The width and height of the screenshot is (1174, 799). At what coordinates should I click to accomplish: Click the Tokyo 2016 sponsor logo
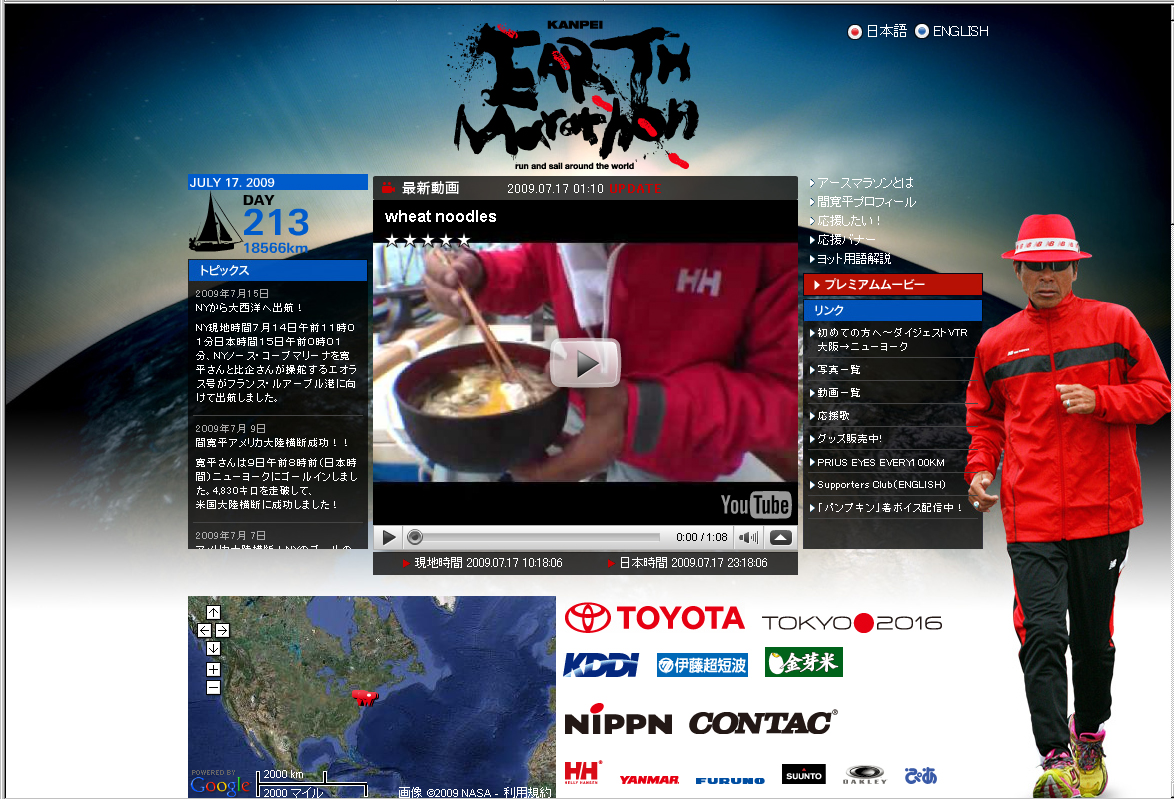[x=852, y=623]
